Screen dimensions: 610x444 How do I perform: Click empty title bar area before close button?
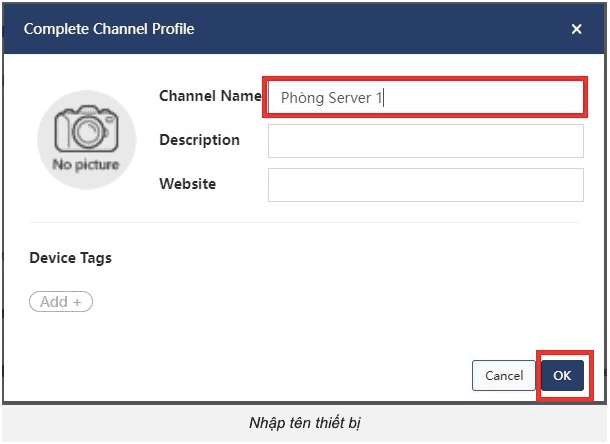400,29
